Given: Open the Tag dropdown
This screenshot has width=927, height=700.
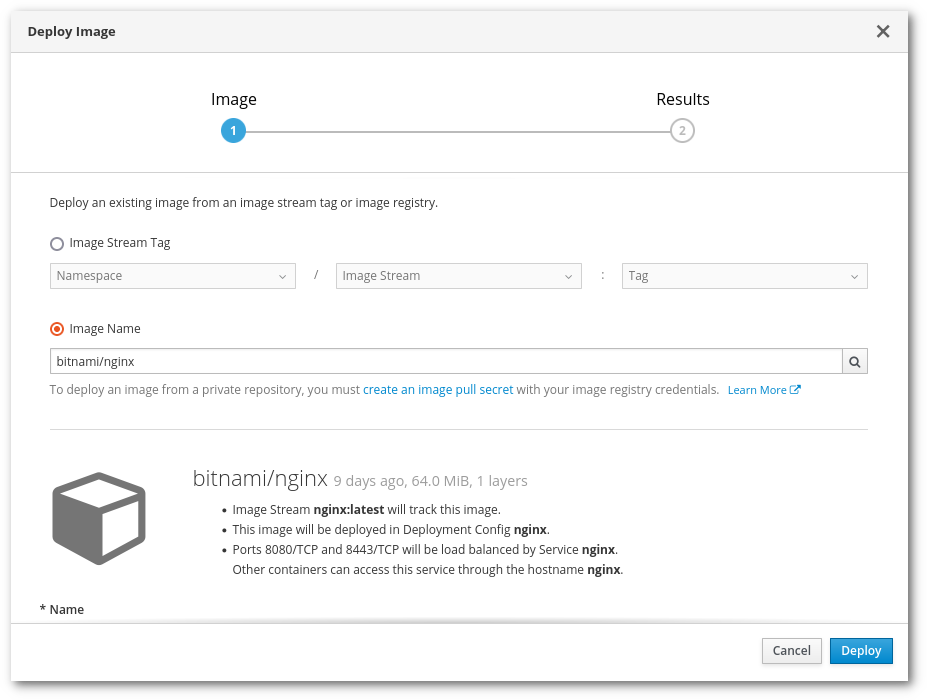Looking at the screenshot, I should pyautogui.click(x=745, y=276).
